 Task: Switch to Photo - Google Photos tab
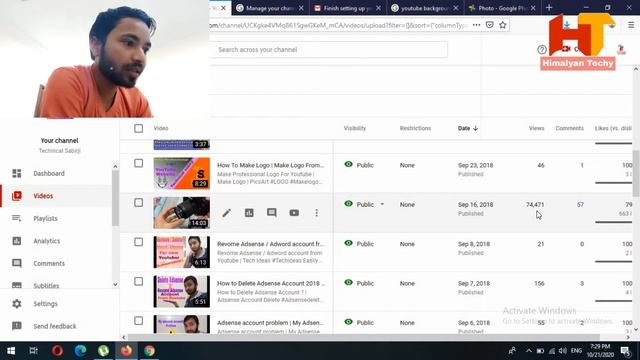coord(502,8)
